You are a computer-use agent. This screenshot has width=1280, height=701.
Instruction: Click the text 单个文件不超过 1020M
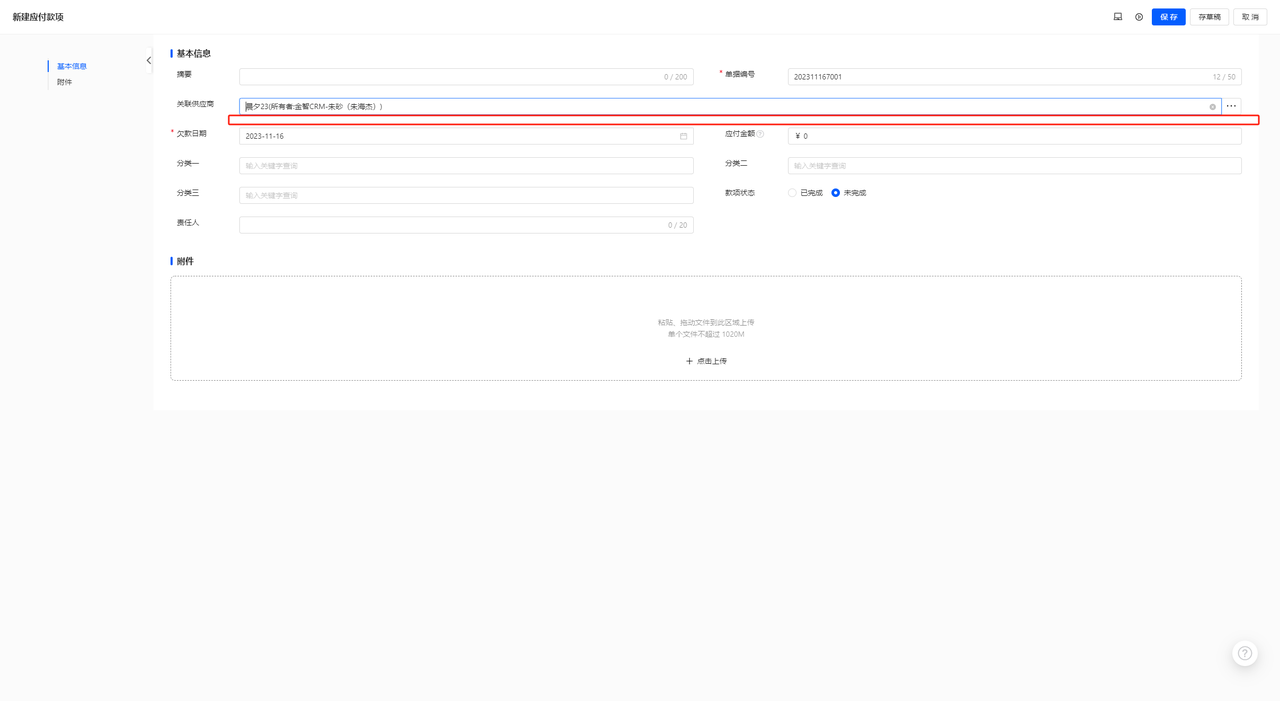[x=706, y=334]
